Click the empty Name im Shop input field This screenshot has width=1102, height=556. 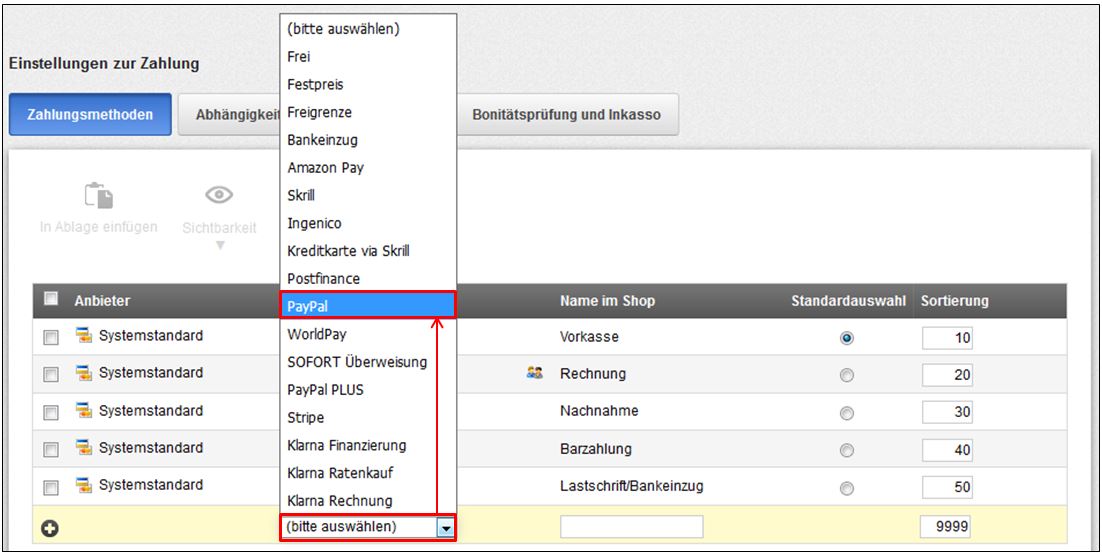point(631,526)
